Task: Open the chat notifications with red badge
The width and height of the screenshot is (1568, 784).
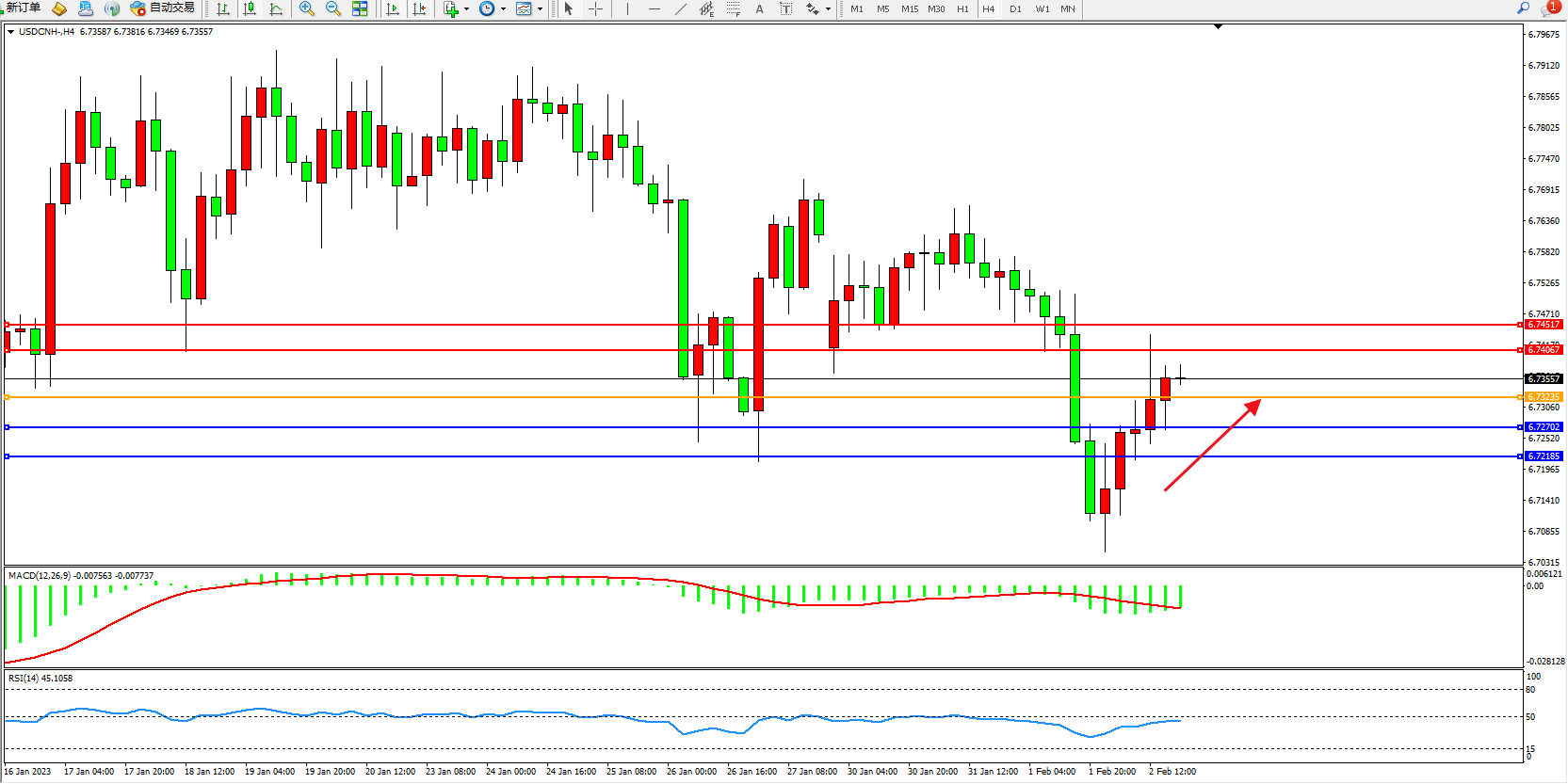Action: click(1549, 8)
